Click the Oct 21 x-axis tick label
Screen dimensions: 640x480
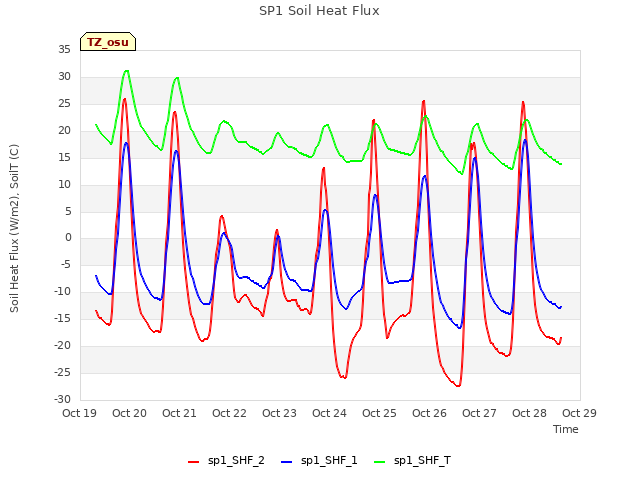(180, 413)
